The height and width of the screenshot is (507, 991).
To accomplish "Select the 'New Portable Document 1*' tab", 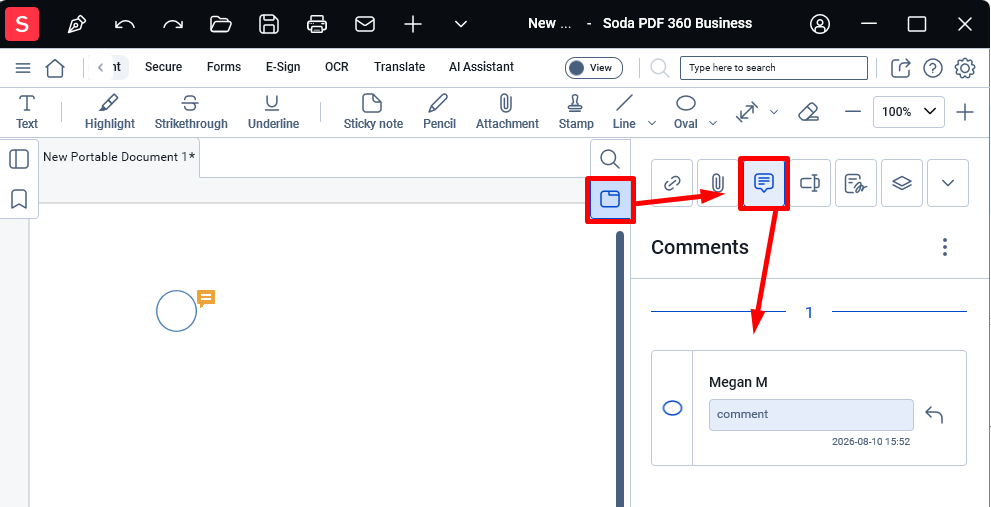I will pos(119,157).
